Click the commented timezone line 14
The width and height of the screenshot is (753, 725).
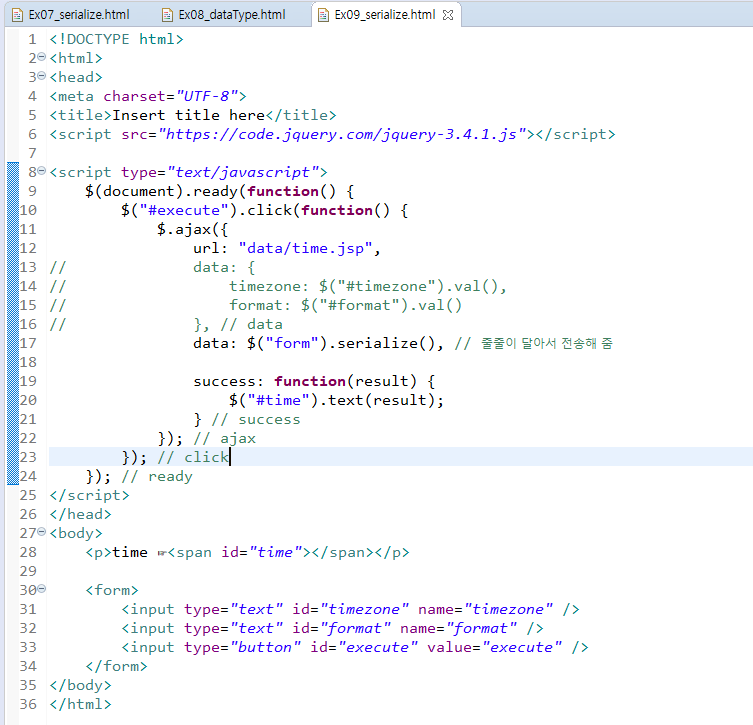[368, 286]
